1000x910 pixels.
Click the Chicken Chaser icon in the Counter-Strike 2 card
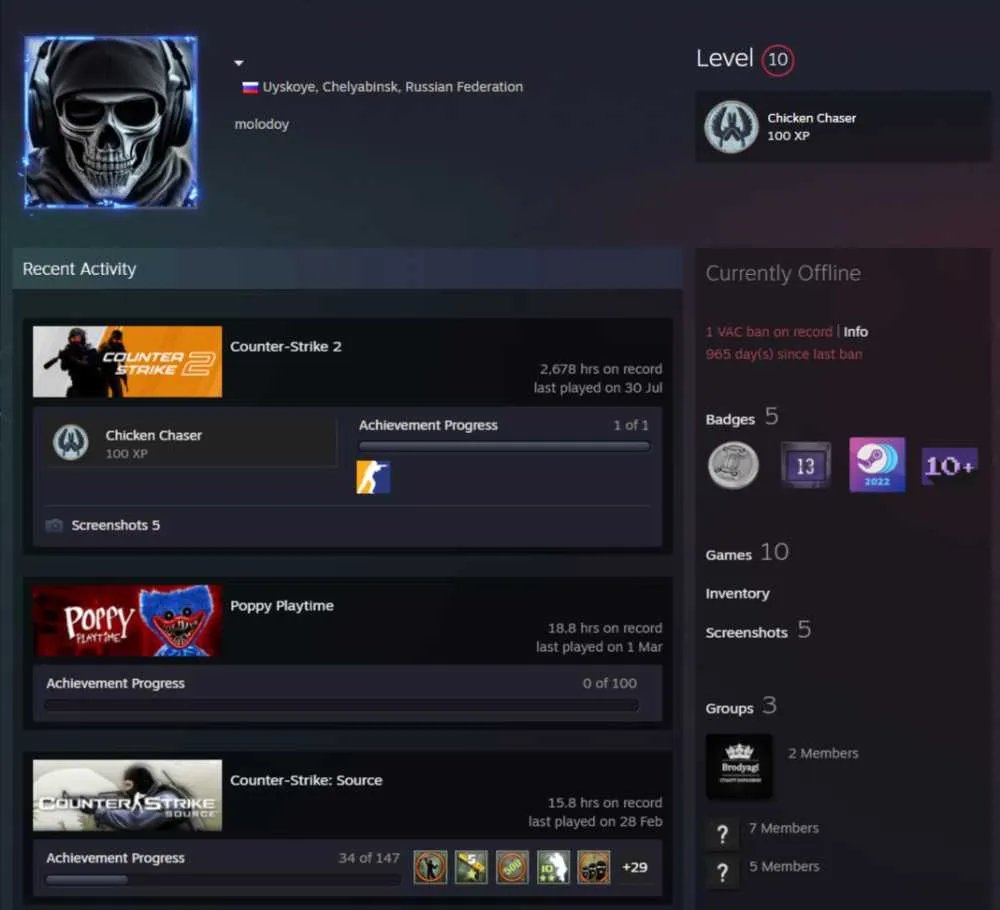(71, 442)
